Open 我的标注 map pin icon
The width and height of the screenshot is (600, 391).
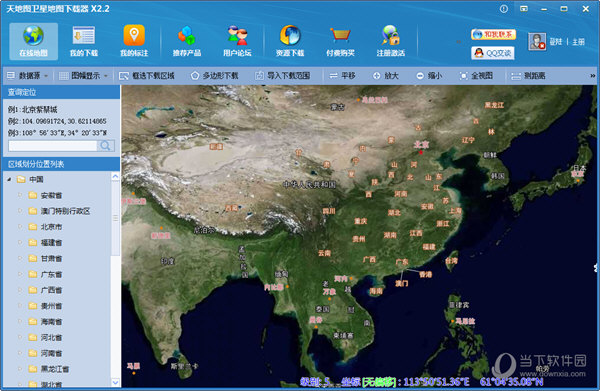click(134, 41)
